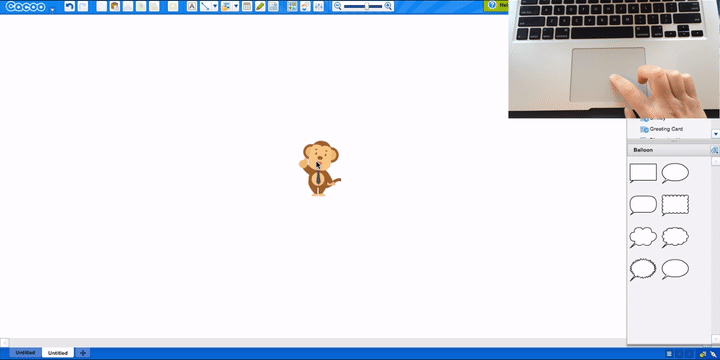
Task: Click the sliders settings icon in toolbar
Action: (x=318, y=6)
